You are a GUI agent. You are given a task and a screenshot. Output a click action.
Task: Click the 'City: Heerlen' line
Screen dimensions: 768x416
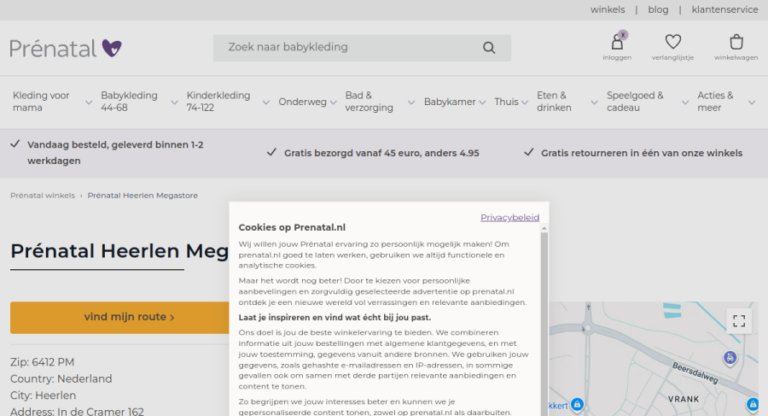(x=43, y=395)
